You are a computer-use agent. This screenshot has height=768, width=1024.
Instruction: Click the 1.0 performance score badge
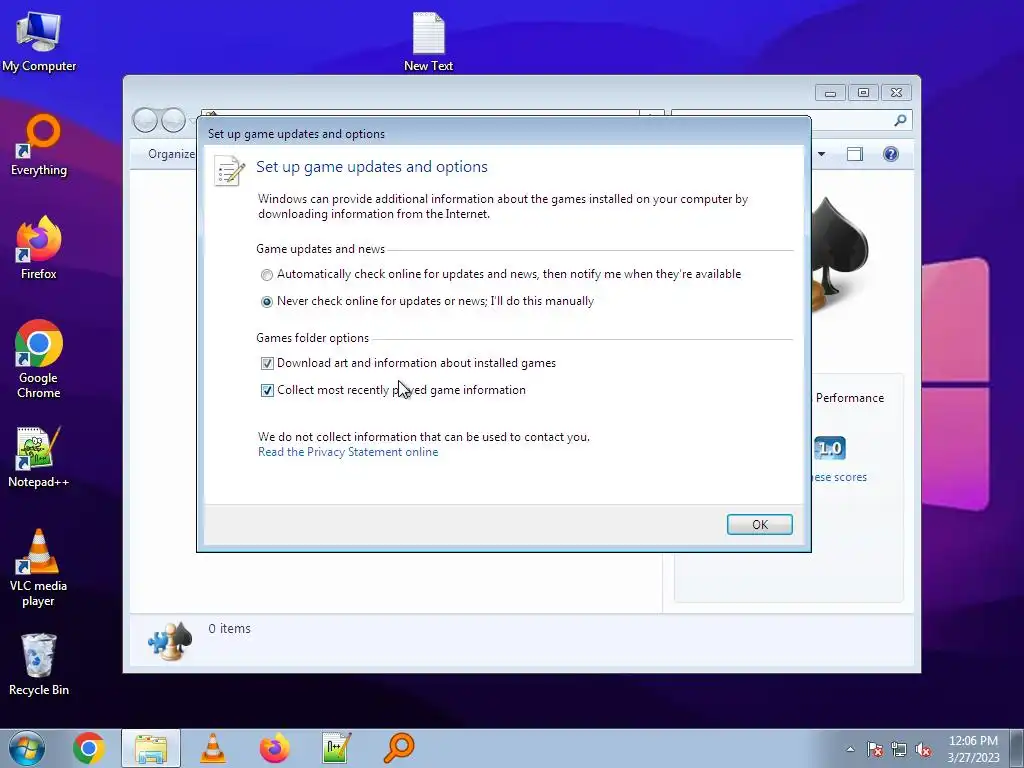pyautogui.click(x=830, y=448)
